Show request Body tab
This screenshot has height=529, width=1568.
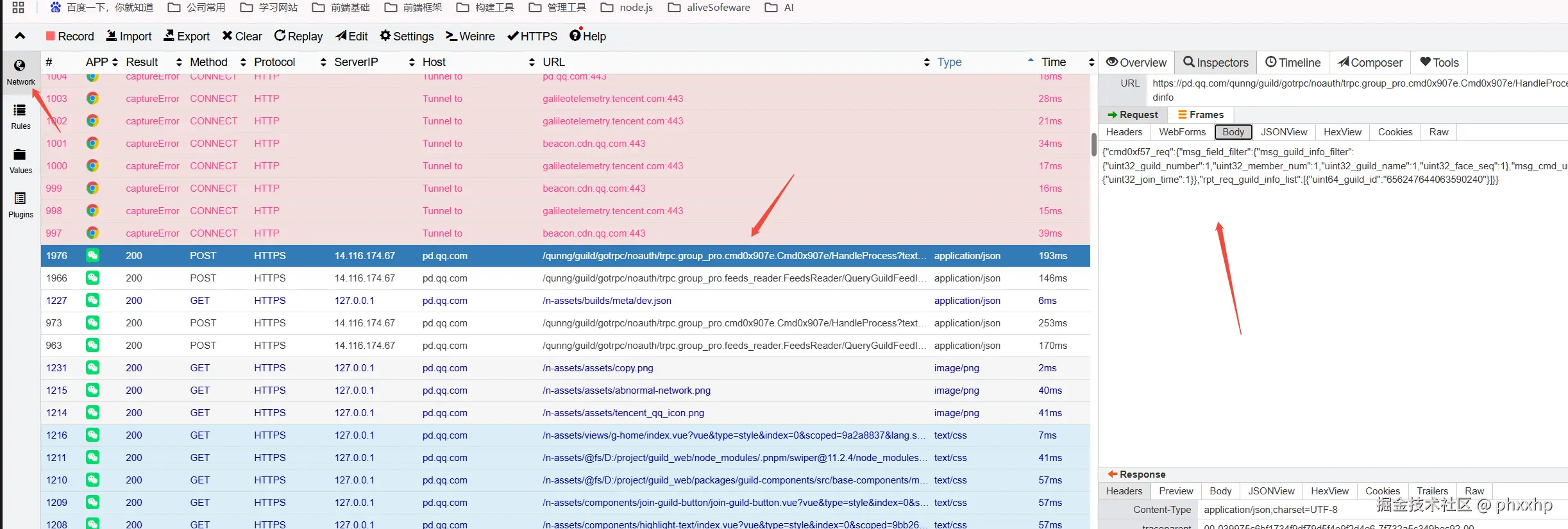pyautogui.click(x=1233, y=132)
